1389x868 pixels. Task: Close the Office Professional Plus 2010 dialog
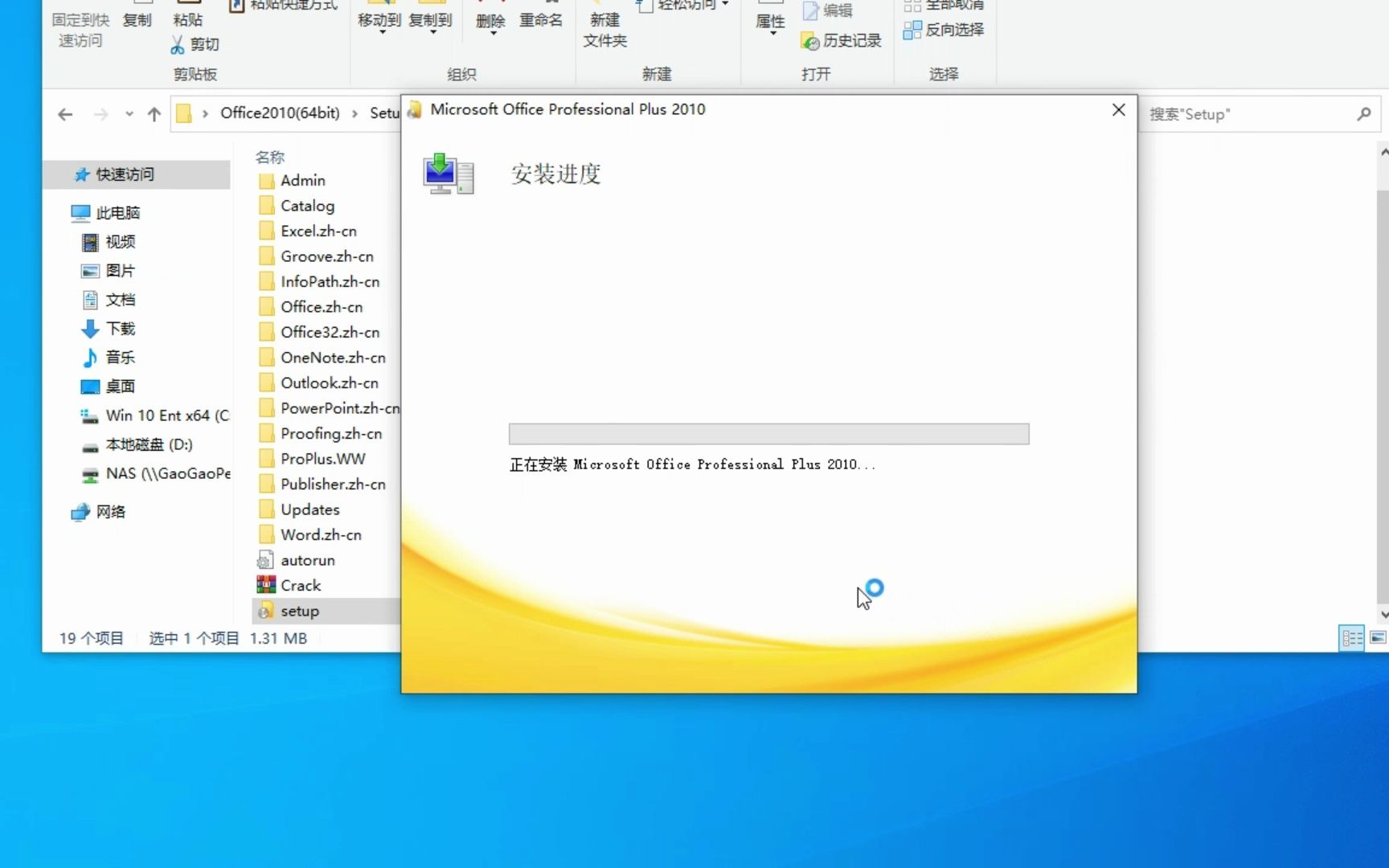coord(1118,109)
